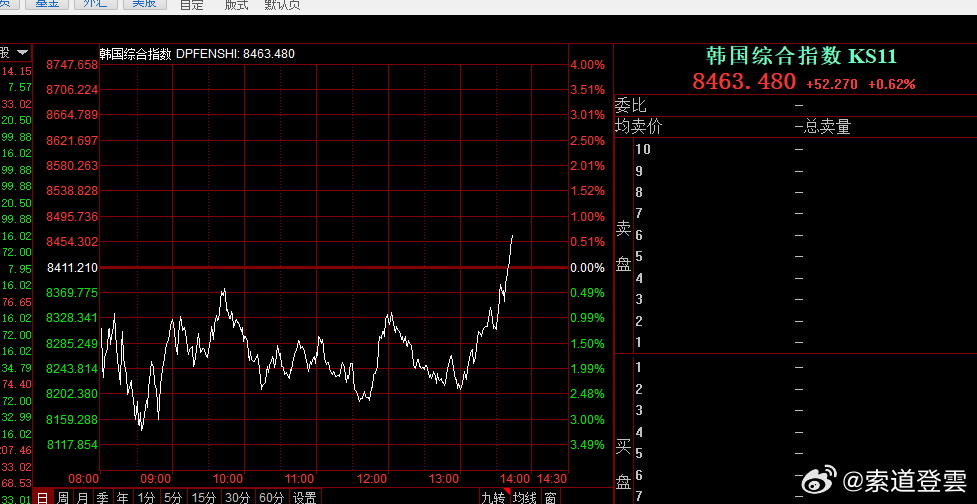
Task: Switch chart to 季 quarterly period
Action: [x=103, y=497]
